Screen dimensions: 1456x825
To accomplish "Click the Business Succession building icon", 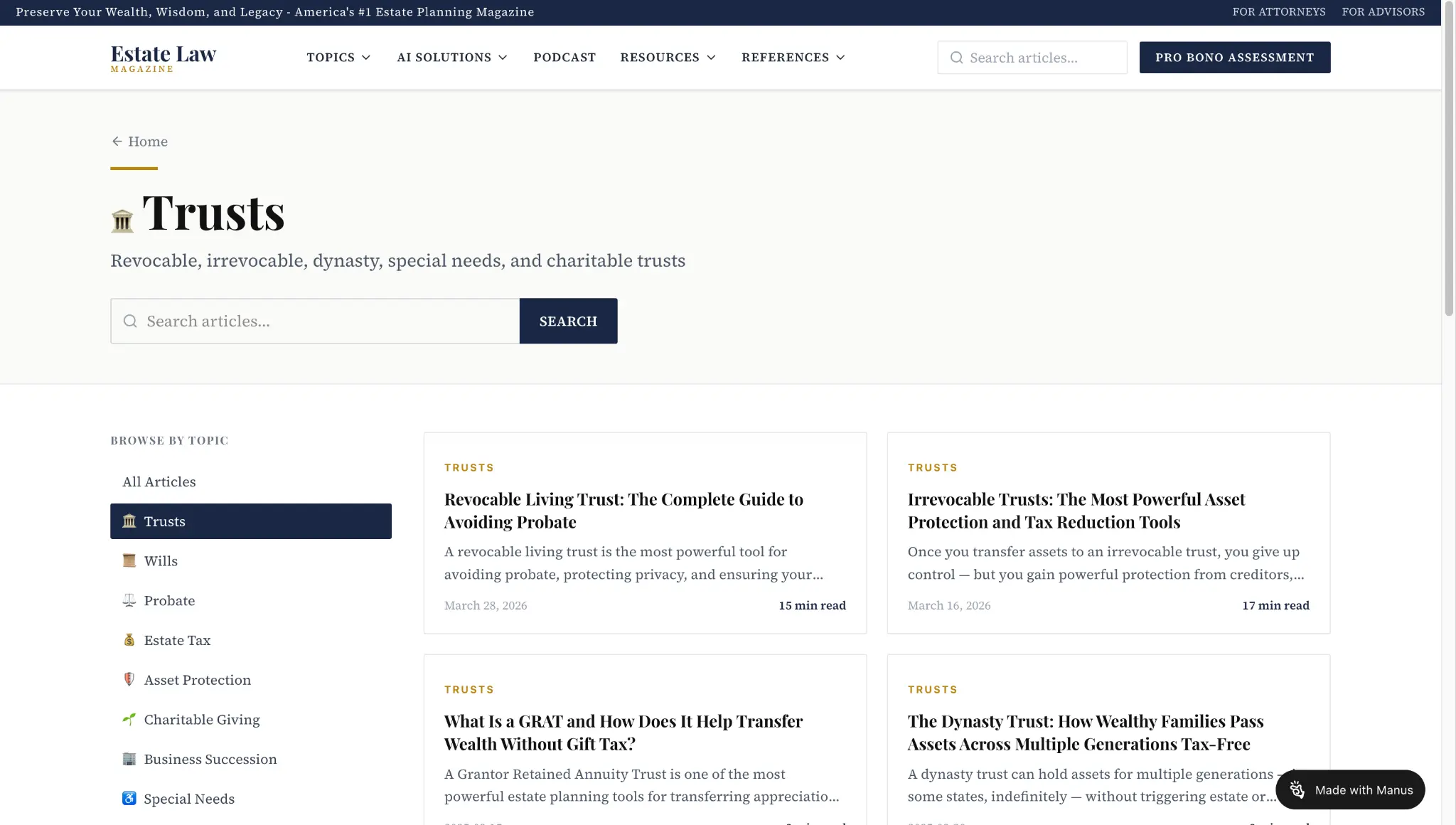I will coord(129,760).
